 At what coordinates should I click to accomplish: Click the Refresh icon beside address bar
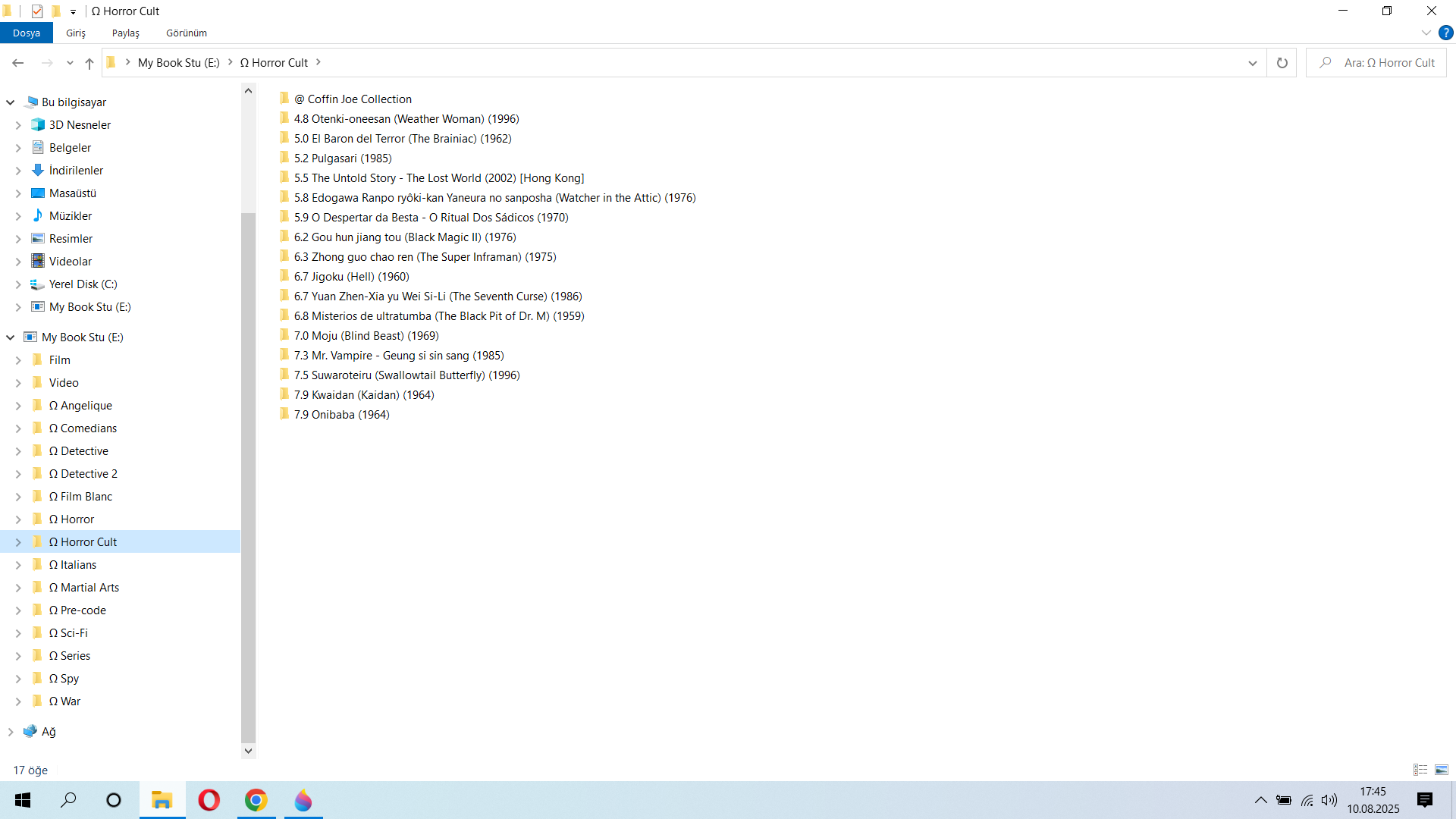(x=1282, y=63)
